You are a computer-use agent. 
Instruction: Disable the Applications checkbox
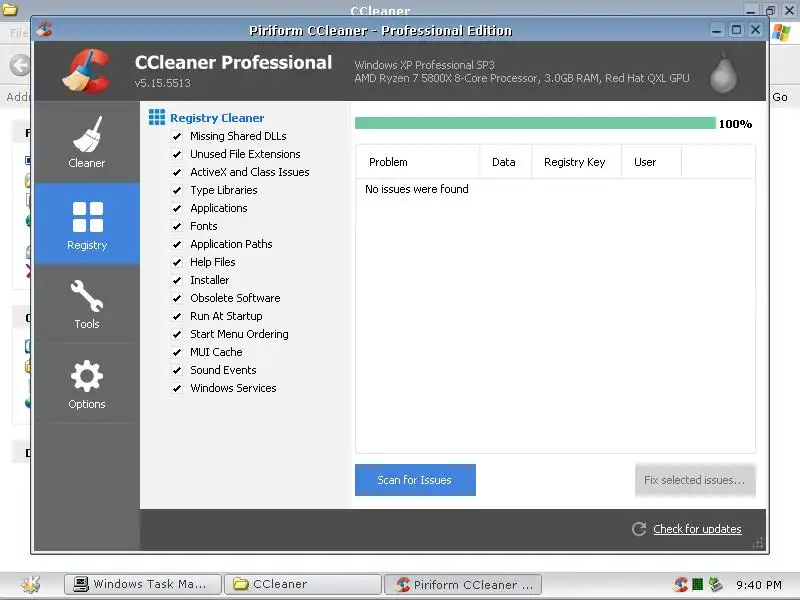pos(177,208)
